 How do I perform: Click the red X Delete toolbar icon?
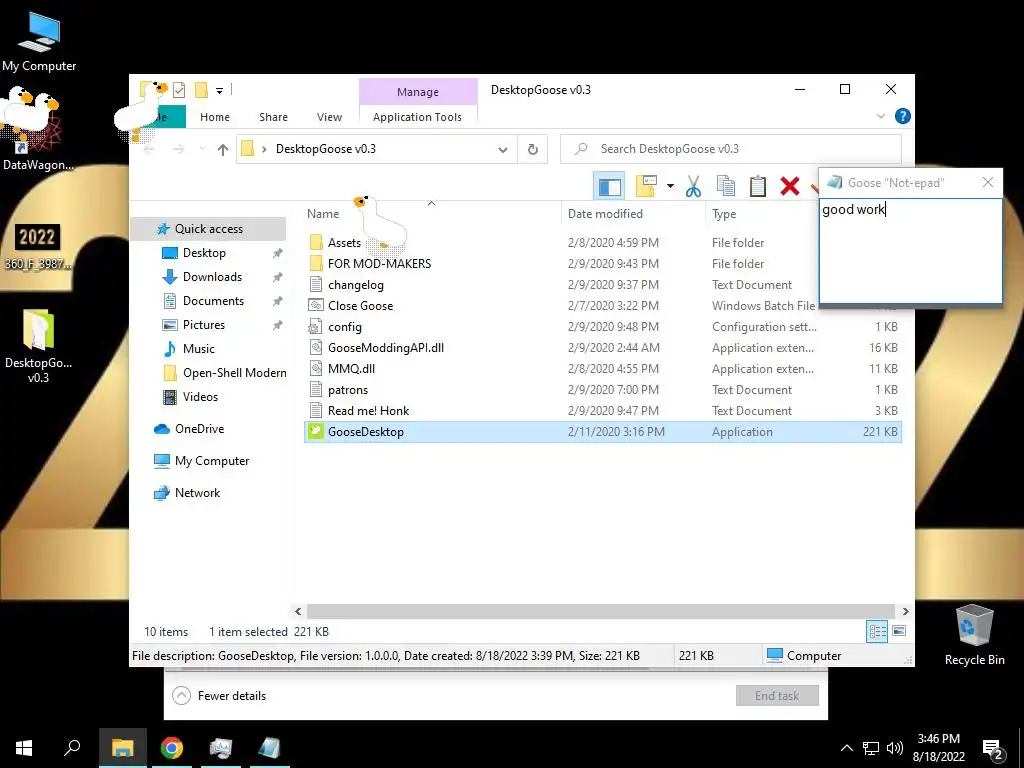point(790,187)
